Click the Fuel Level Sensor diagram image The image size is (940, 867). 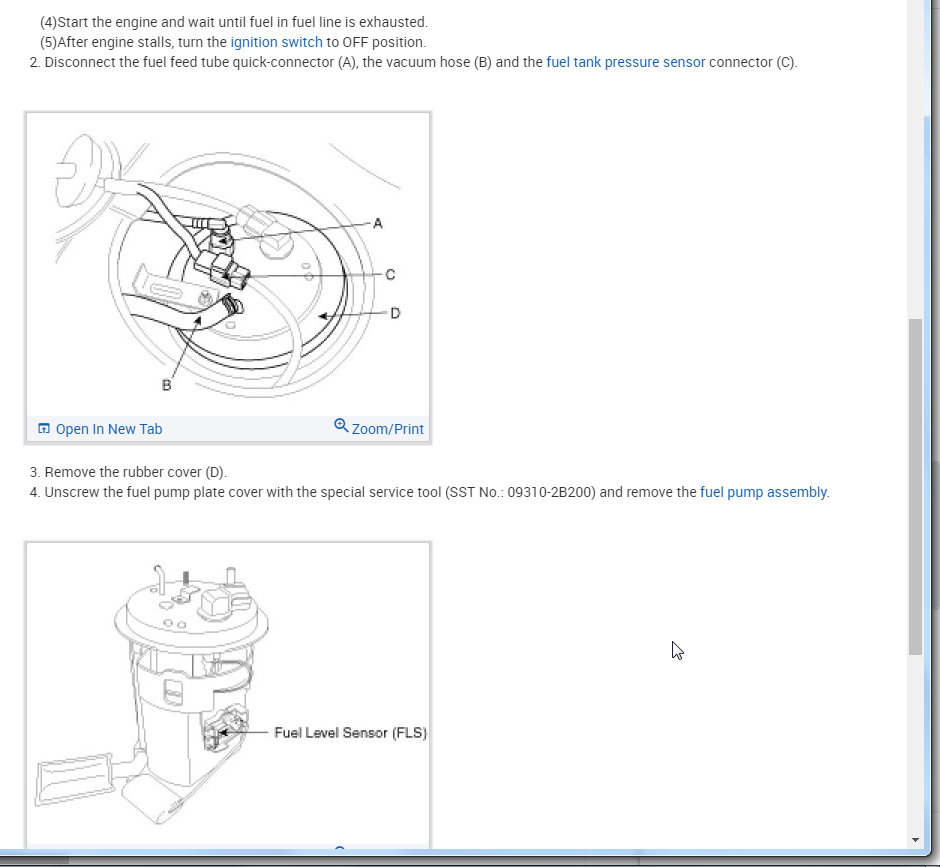[x=228, y=694]
